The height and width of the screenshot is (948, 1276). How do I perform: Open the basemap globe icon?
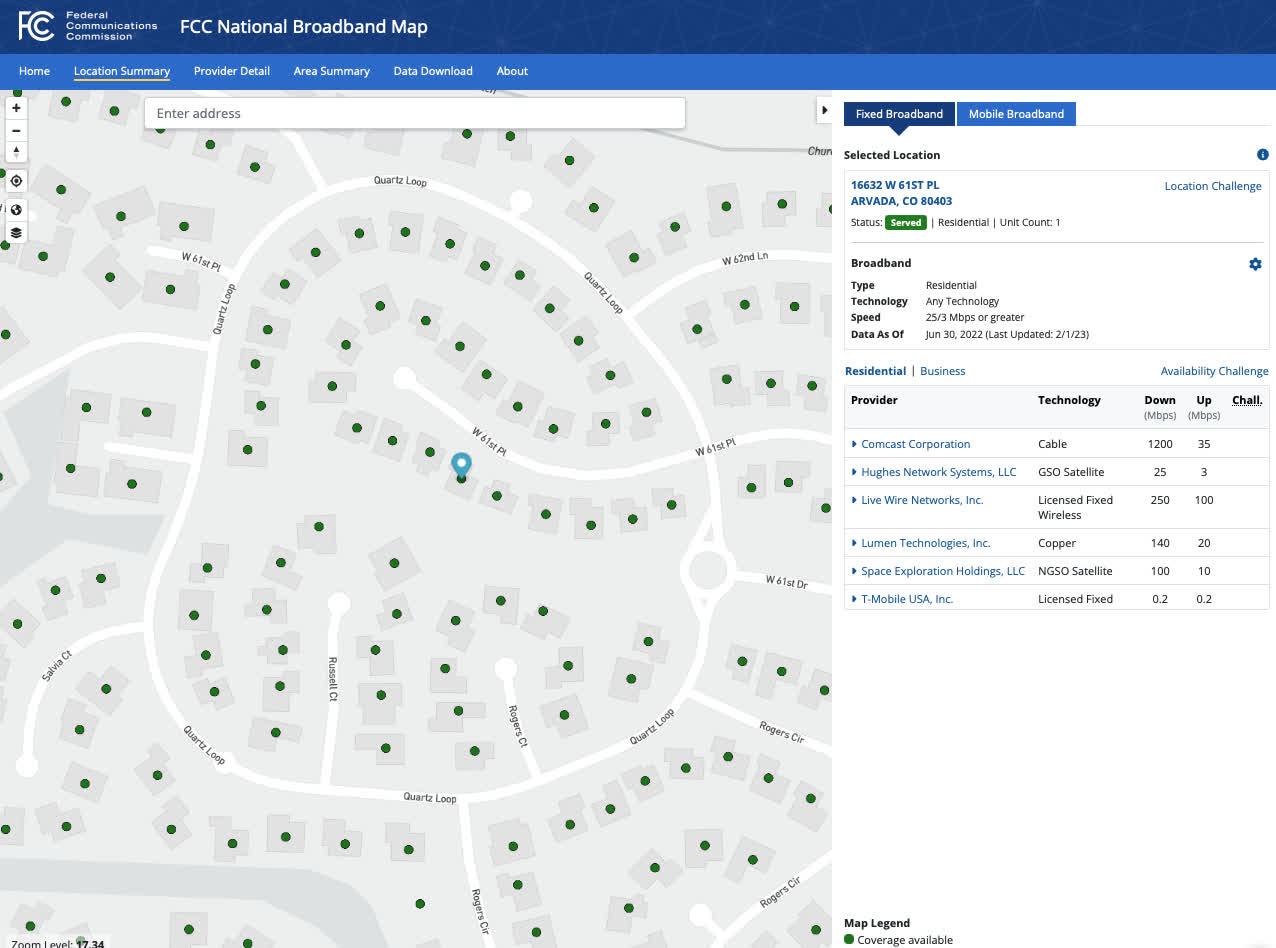click(16, 210)
